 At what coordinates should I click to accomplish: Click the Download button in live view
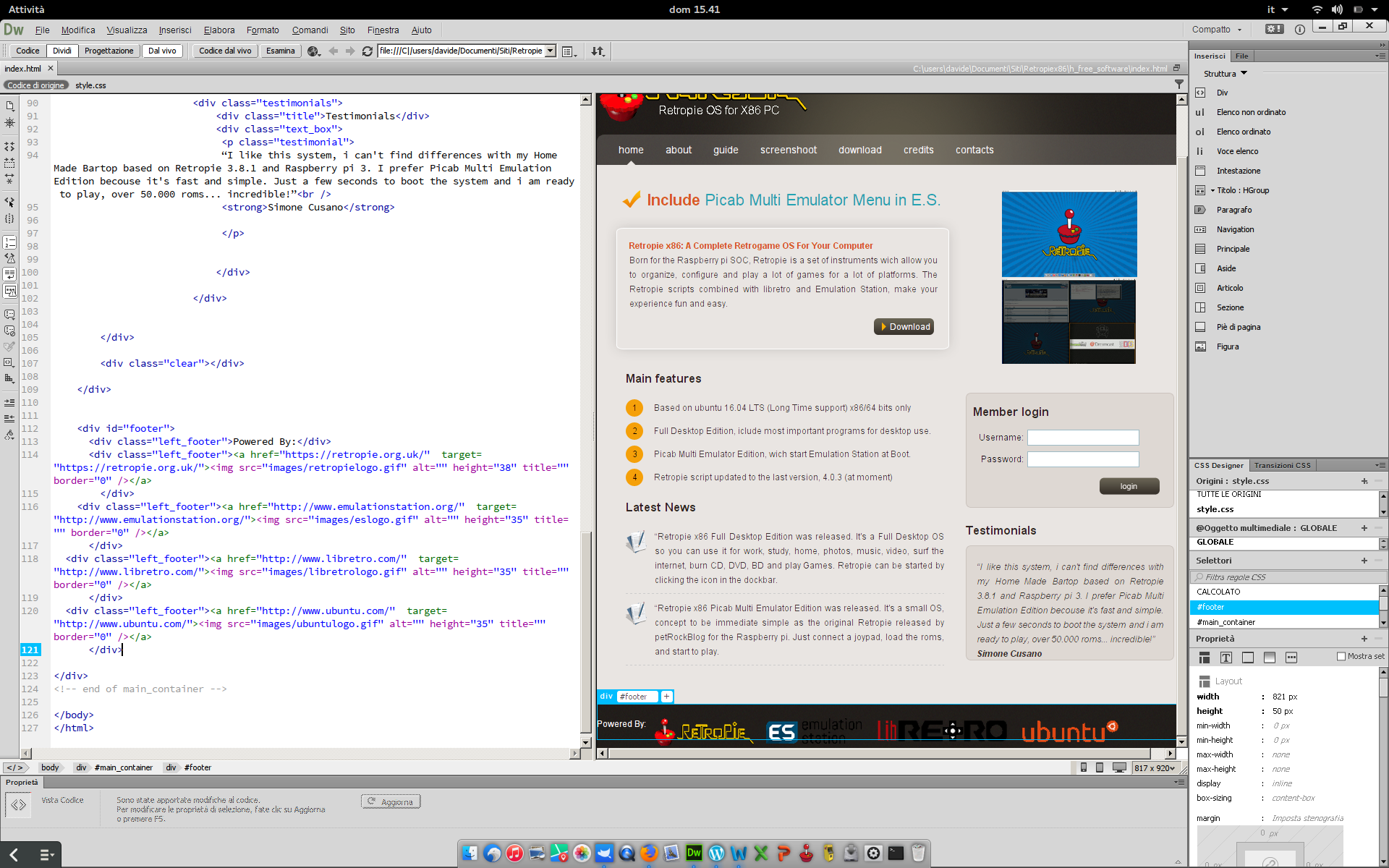pyautogui.click(x=904, y=327)
